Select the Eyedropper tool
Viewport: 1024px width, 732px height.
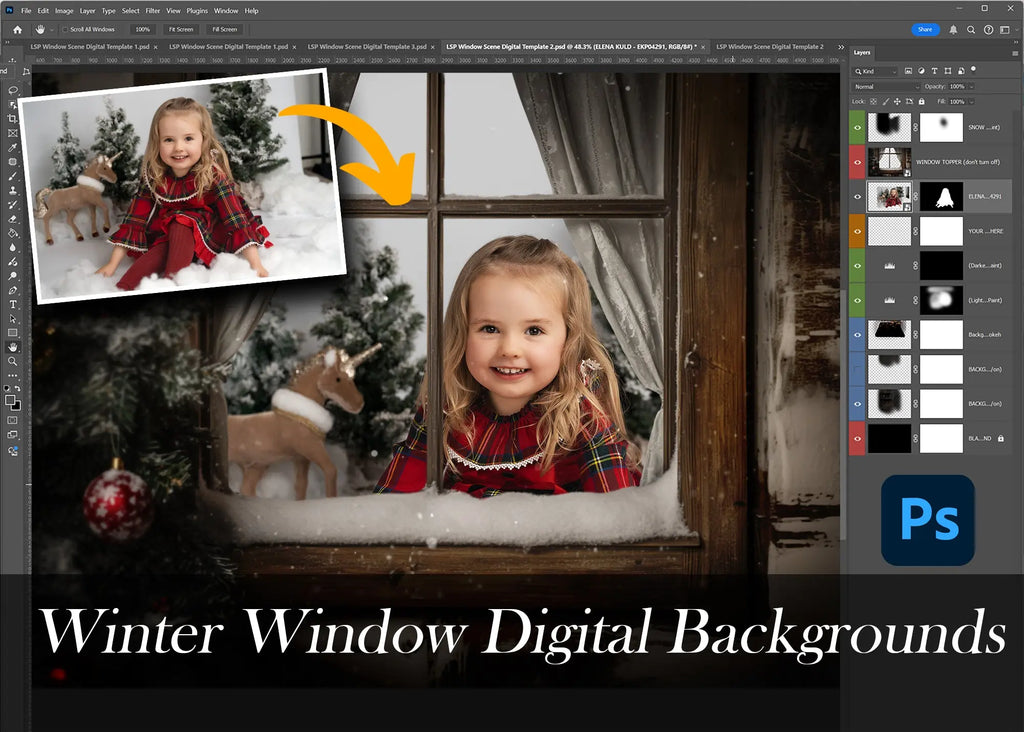coord(13,147)
